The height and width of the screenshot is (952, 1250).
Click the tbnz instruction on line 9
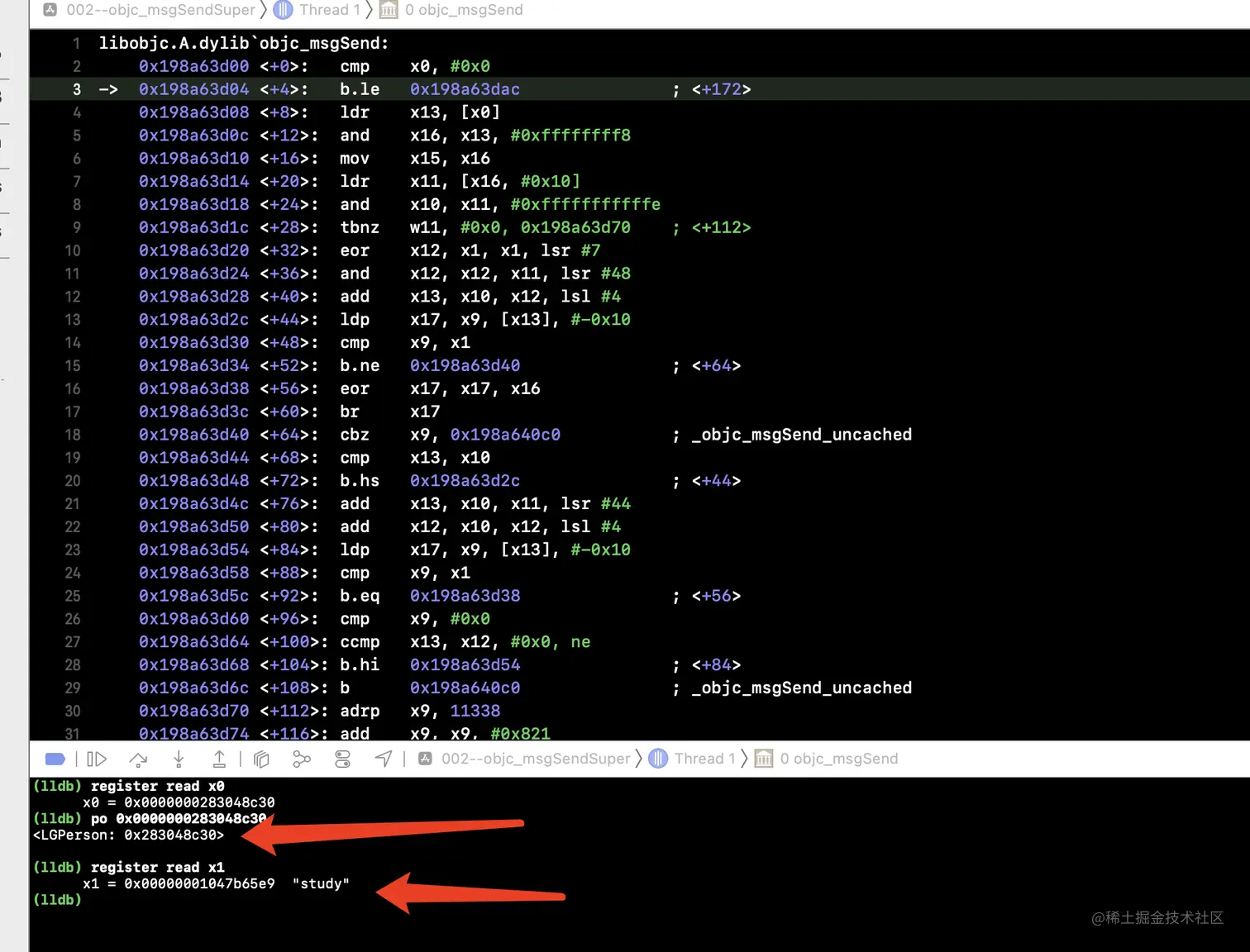(x=360, y=227)
